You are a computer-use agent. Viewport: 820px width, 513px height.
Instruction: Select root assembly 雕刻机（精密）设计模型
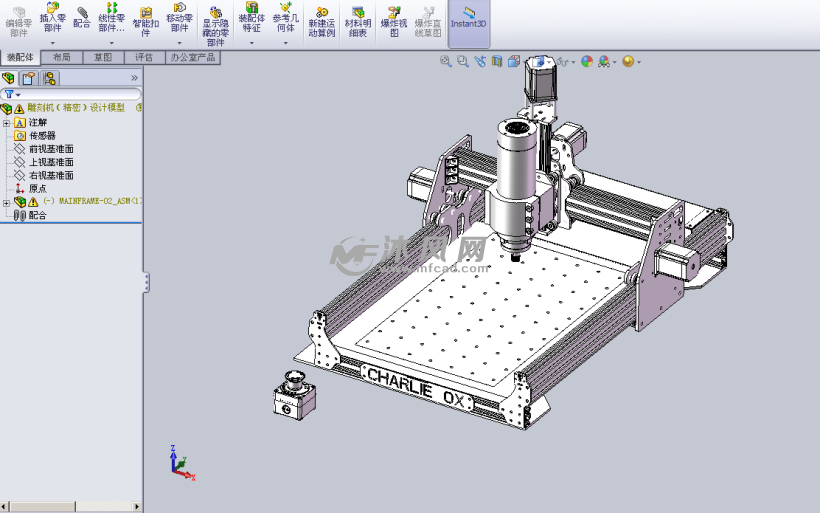click(x=76, y=108)
